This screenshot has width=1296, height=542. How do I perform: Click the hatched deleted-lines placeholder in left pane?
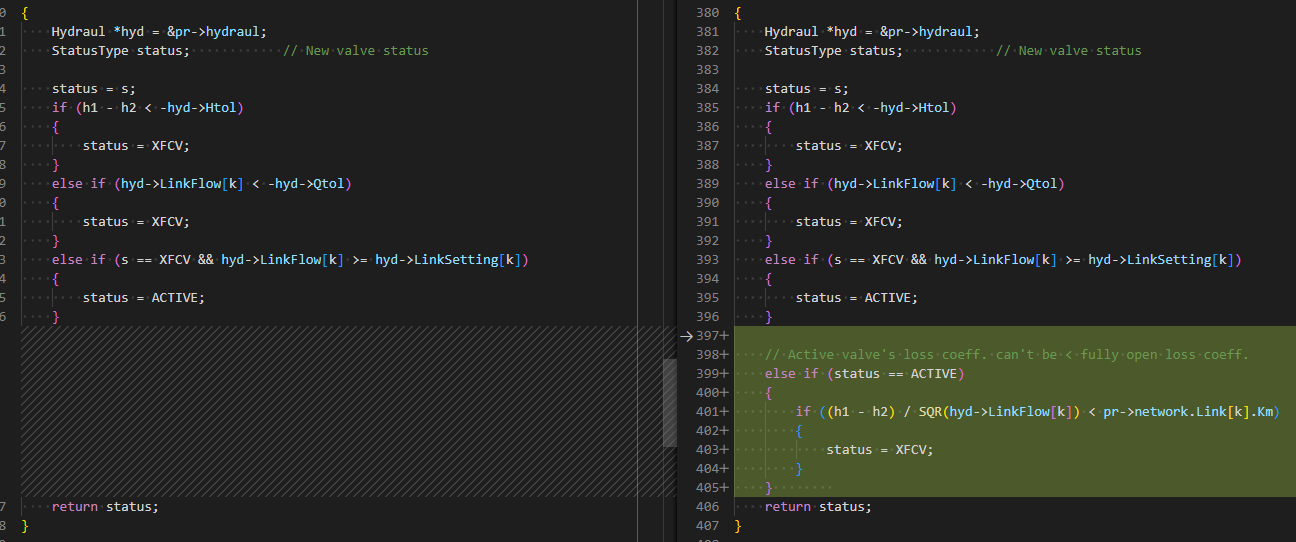coord(329,412)
